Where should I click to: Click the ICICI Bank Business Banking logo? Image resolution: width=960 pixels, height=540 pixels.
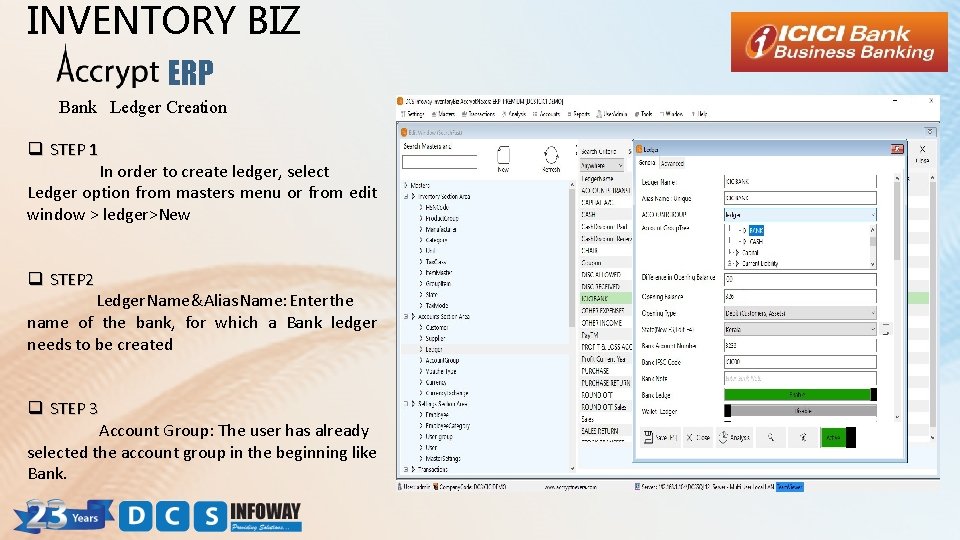(x=839, y=42)
